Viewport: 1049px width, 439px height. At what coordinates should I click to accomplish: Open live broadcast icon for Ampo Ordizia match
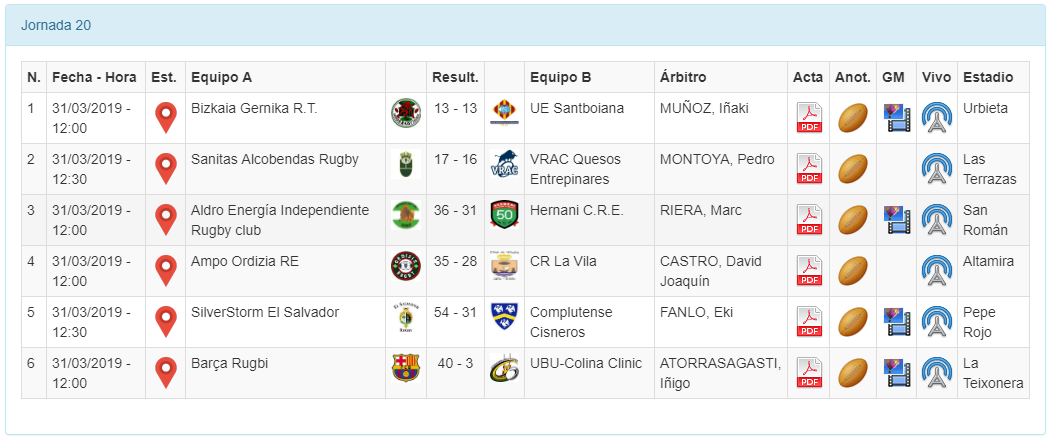click(936, 271)
